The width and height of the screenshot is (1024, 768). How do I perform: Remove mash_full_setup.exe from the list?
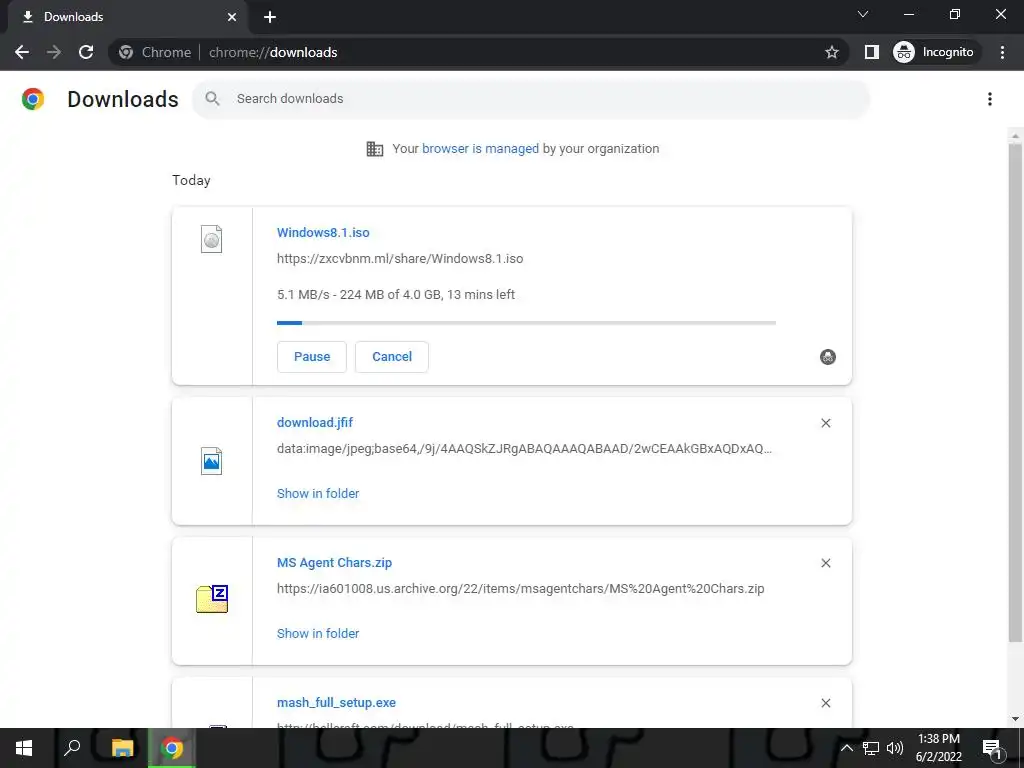coord(825,703)
